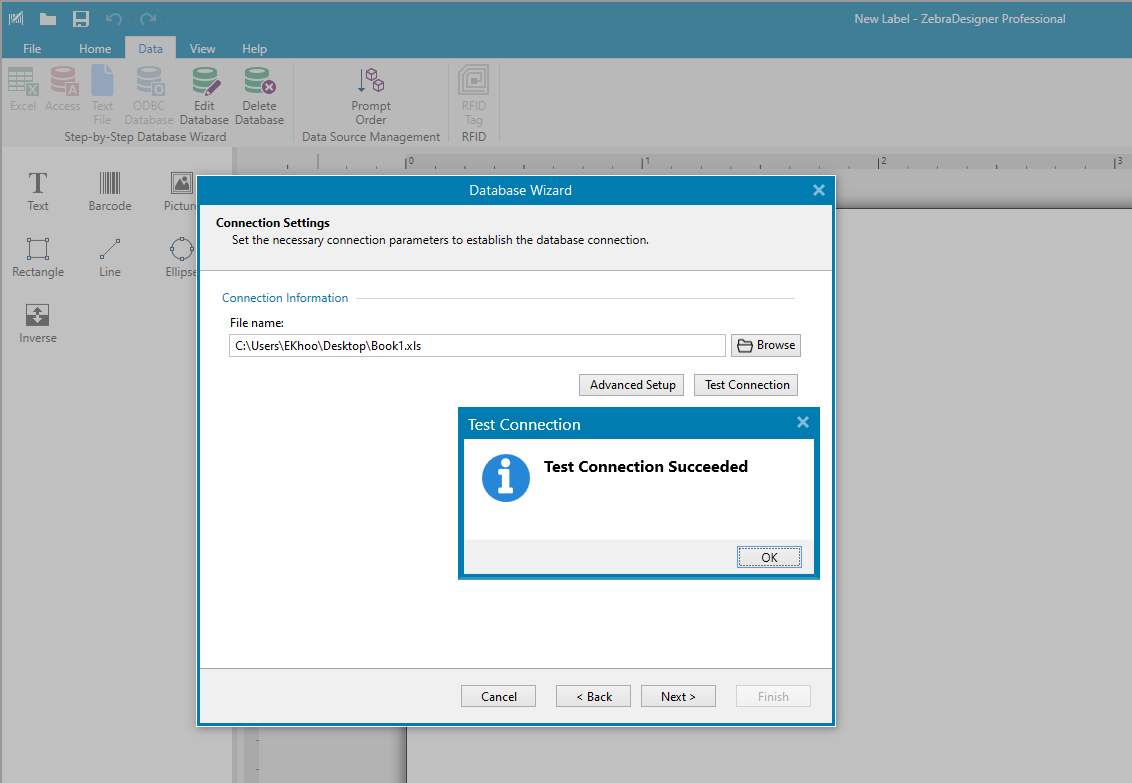The width and height of the screenshot is (1132, 783).
Task: Select the Inverse object tool
Action: tap(38, 323)
